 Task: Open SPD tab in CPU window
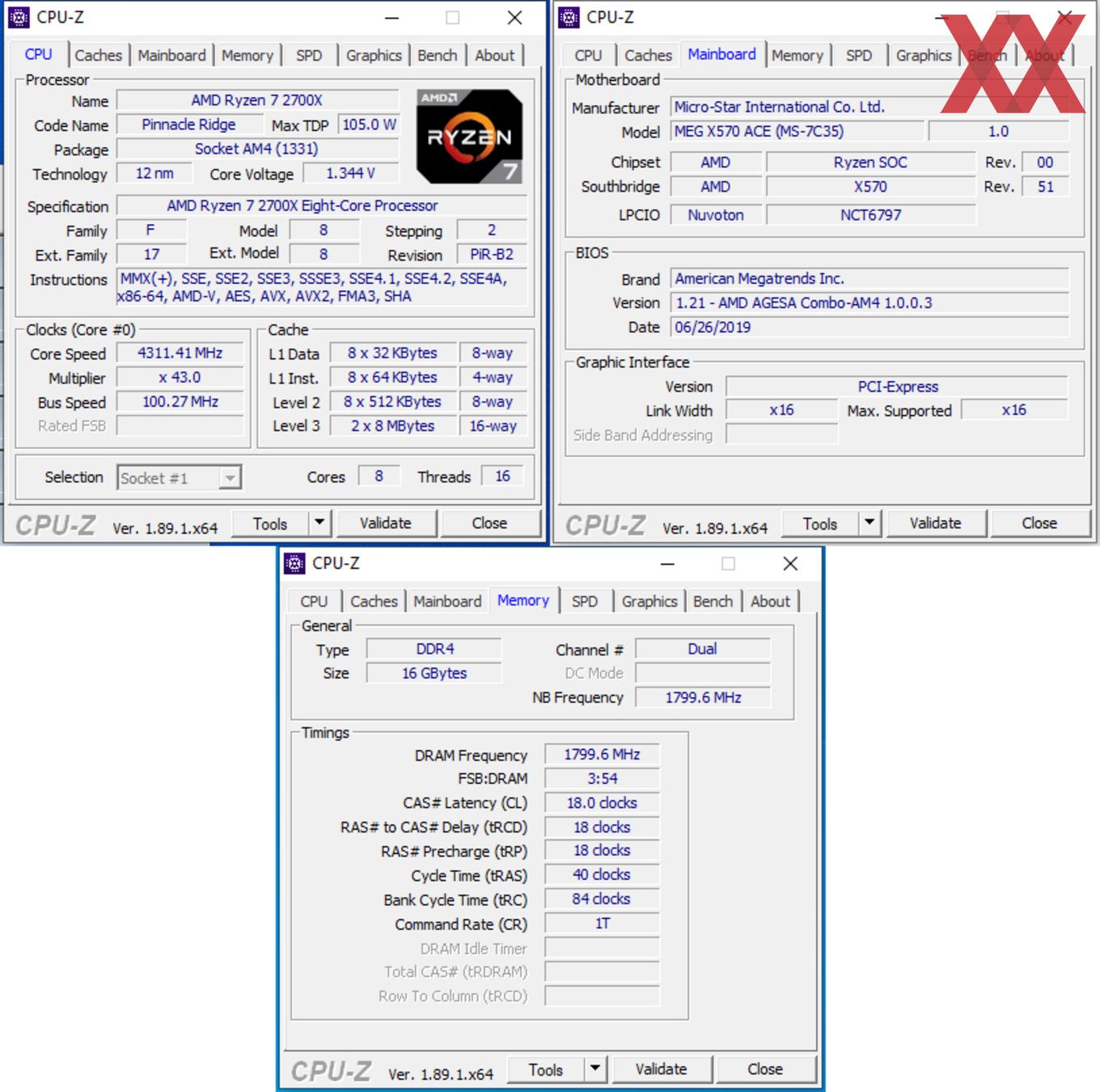pos(308,55)
